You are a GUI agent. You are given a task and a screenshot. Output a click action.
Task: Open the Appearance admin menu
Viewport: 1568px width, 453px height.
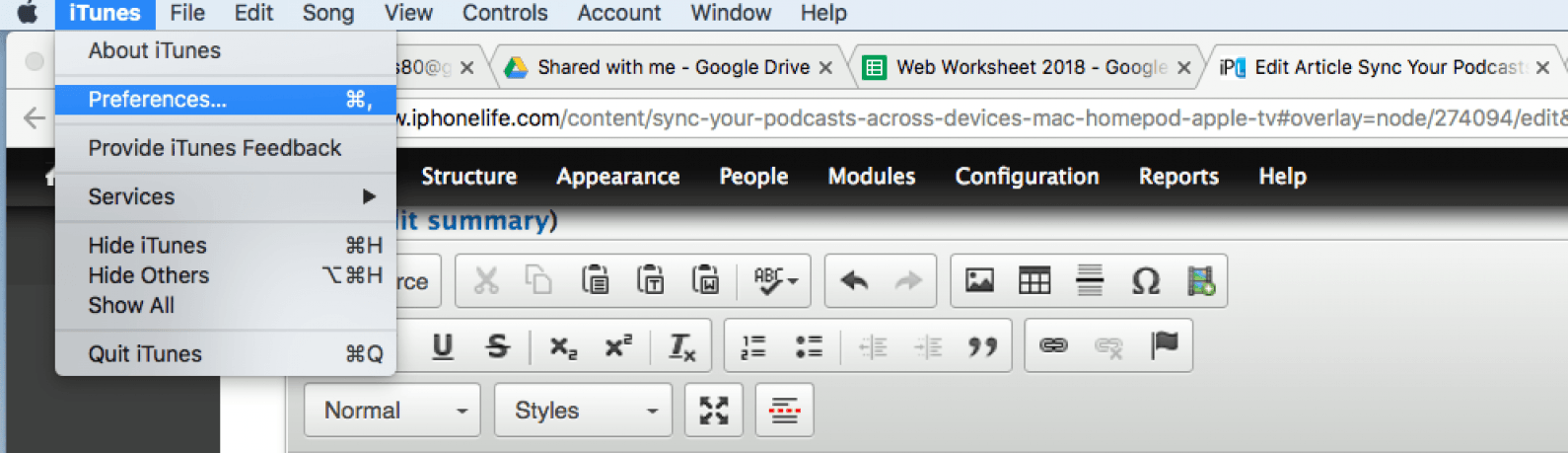(618, 177)
